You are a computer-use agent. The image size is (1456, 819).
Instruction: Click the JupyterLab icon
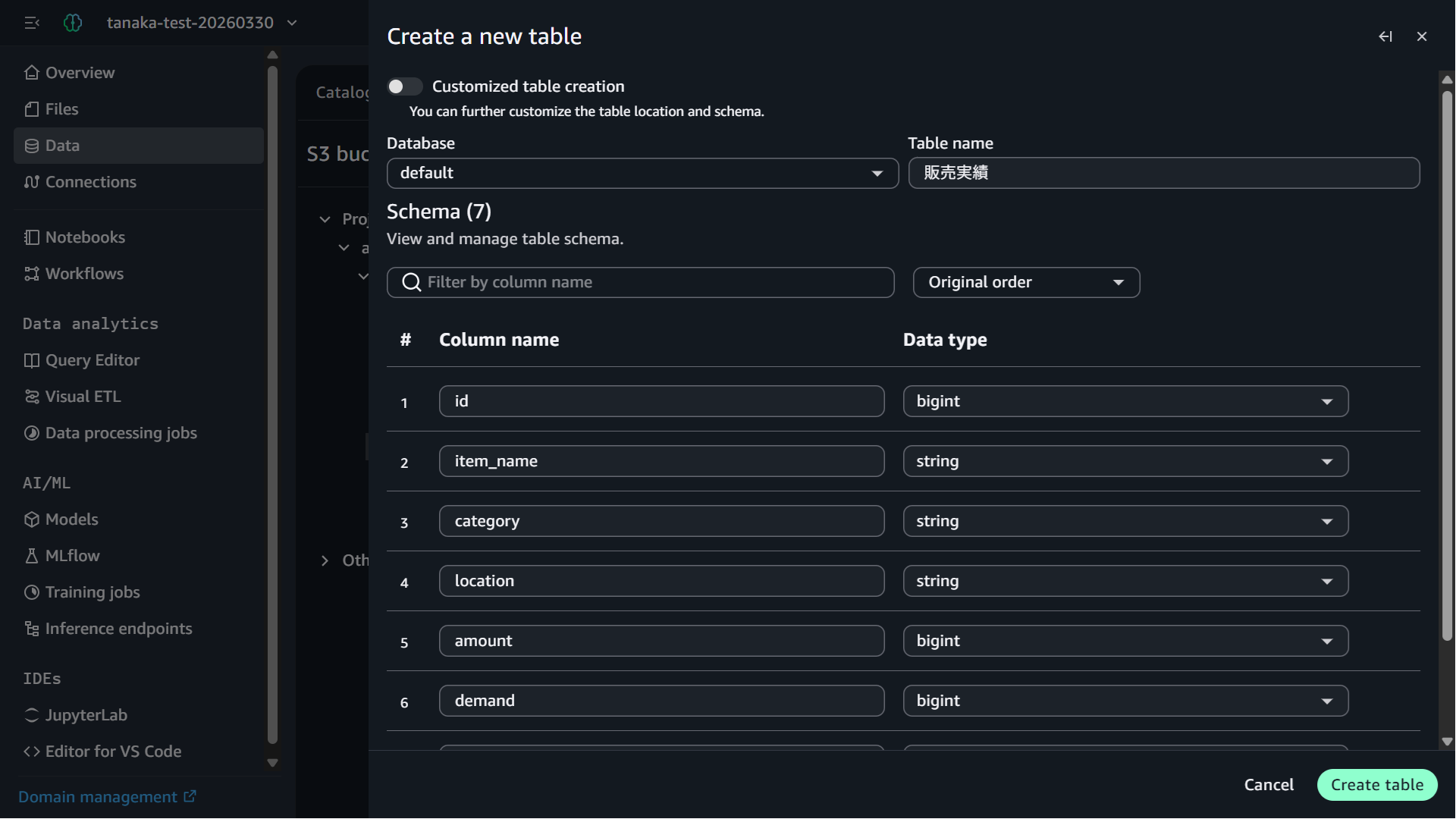[x=31, y=715]
